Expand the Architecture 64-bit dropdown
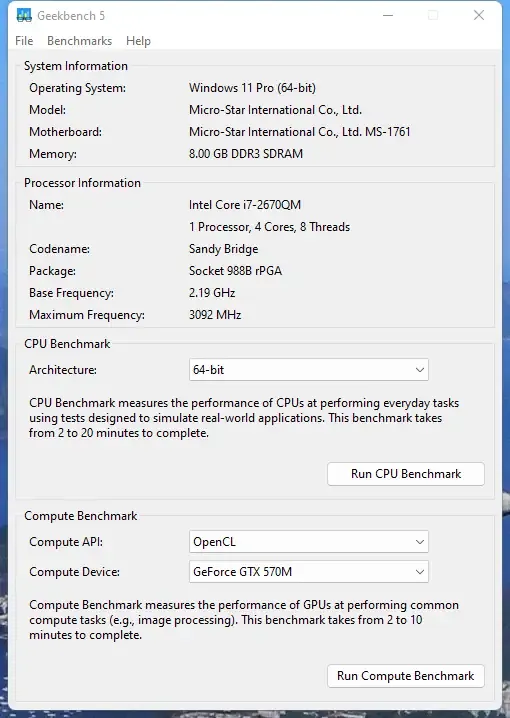 click(309, 370)
